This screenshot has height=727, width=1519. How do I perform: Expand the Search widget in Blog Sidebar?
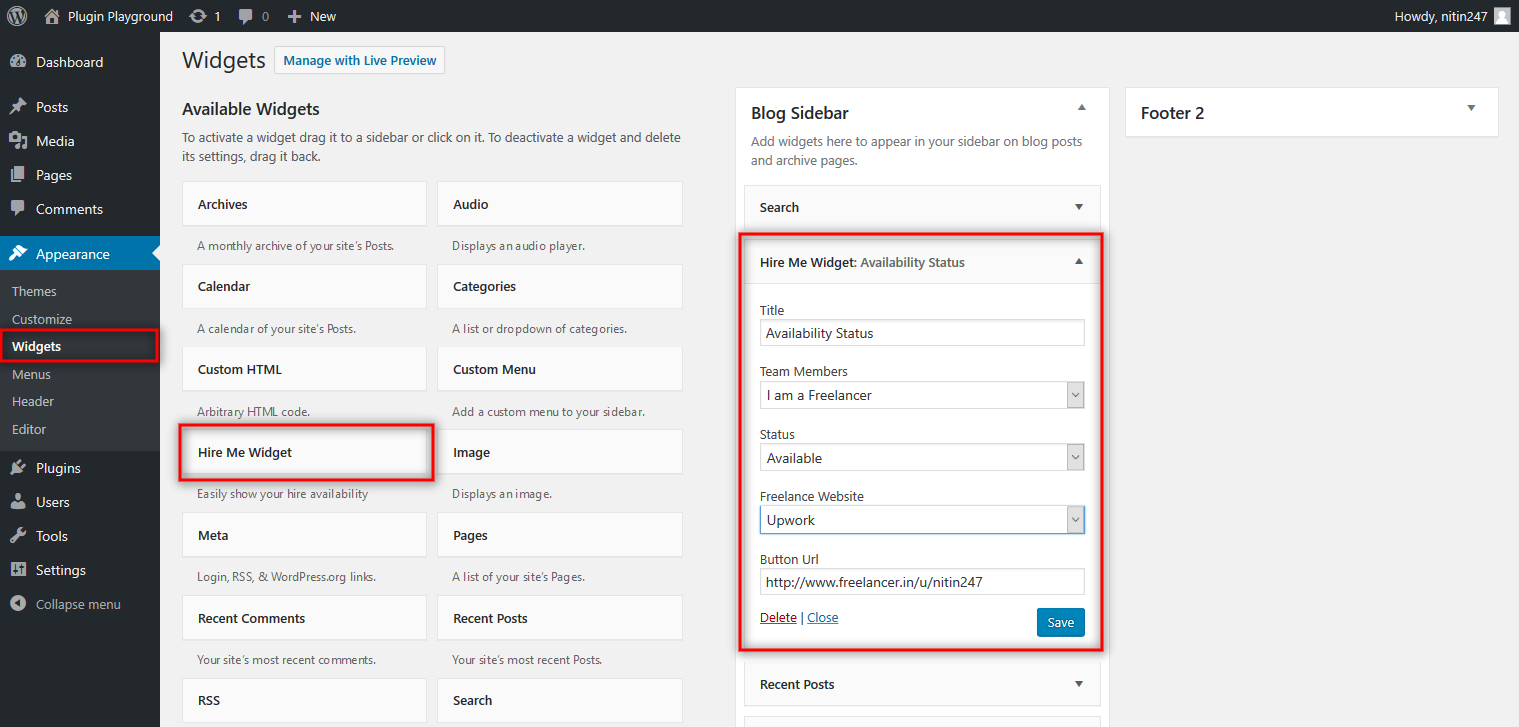pos(1078,207)
